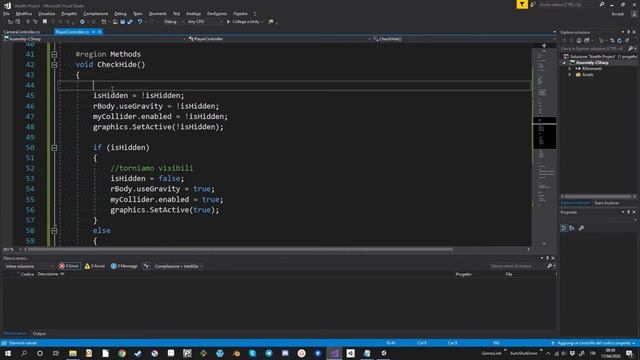Collapse the CheckHide method at line 42
The image size is (640, 360).
pyautogui.click(x=54, y=64)
